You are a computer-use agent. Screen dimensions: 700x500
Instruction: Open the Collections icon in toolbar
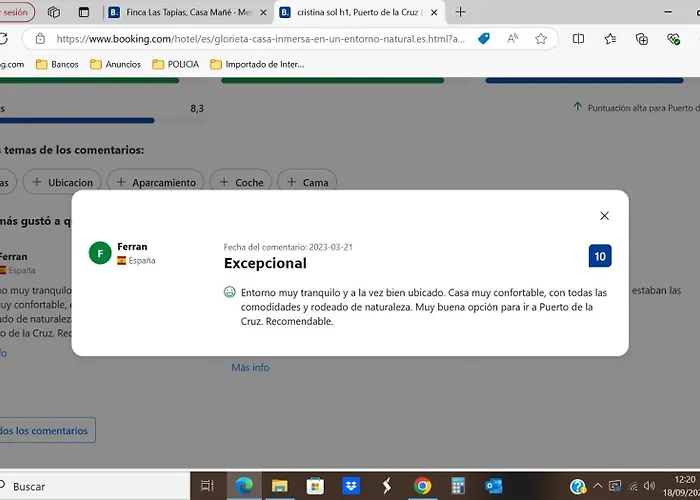641,39
